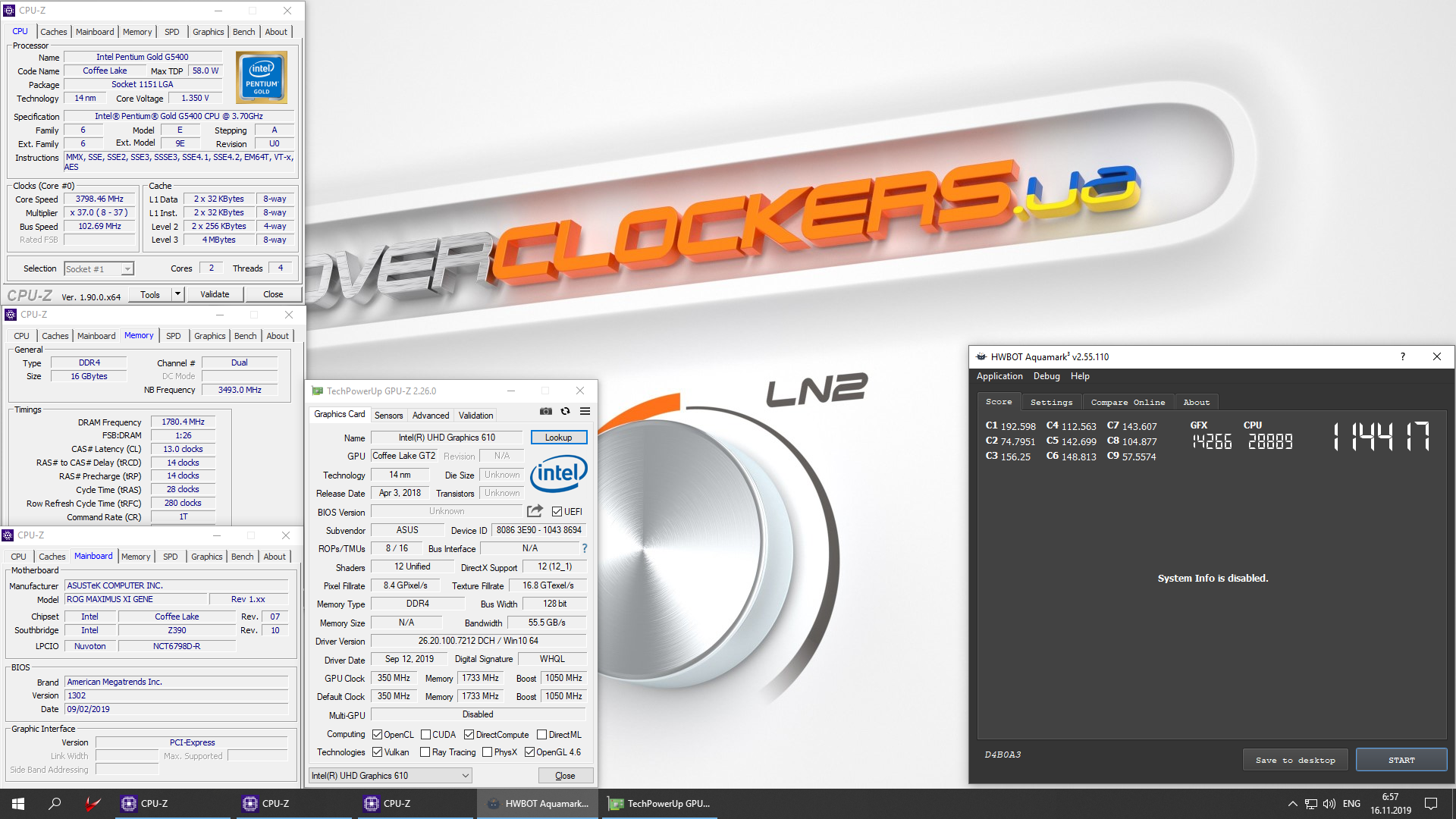Click the Validate button in CPU-Z
The width and height of the screenshot is (1456, 819).
(215, 294)
